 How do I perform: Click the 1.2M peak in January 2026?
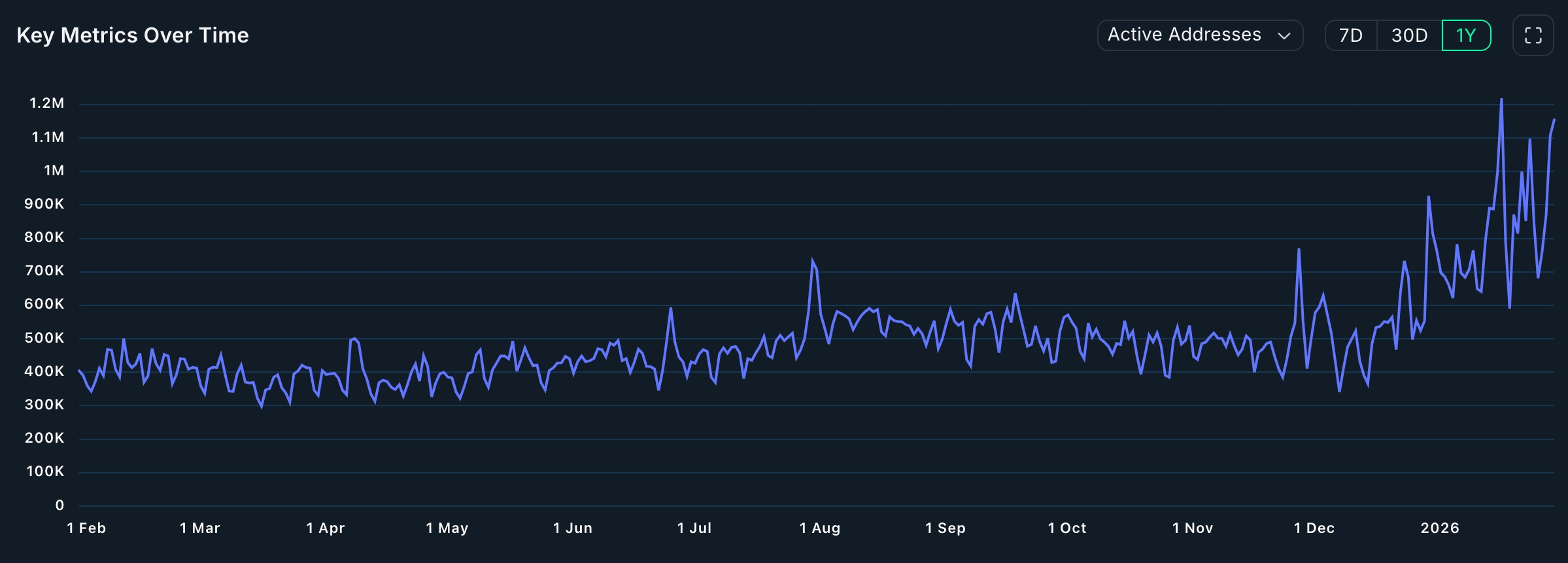point(1501,100)
